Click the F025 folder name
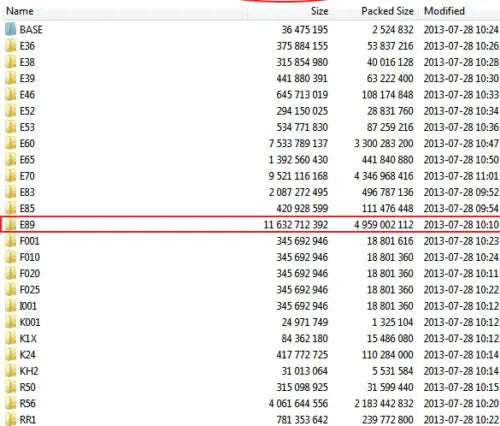 [29, 290]
